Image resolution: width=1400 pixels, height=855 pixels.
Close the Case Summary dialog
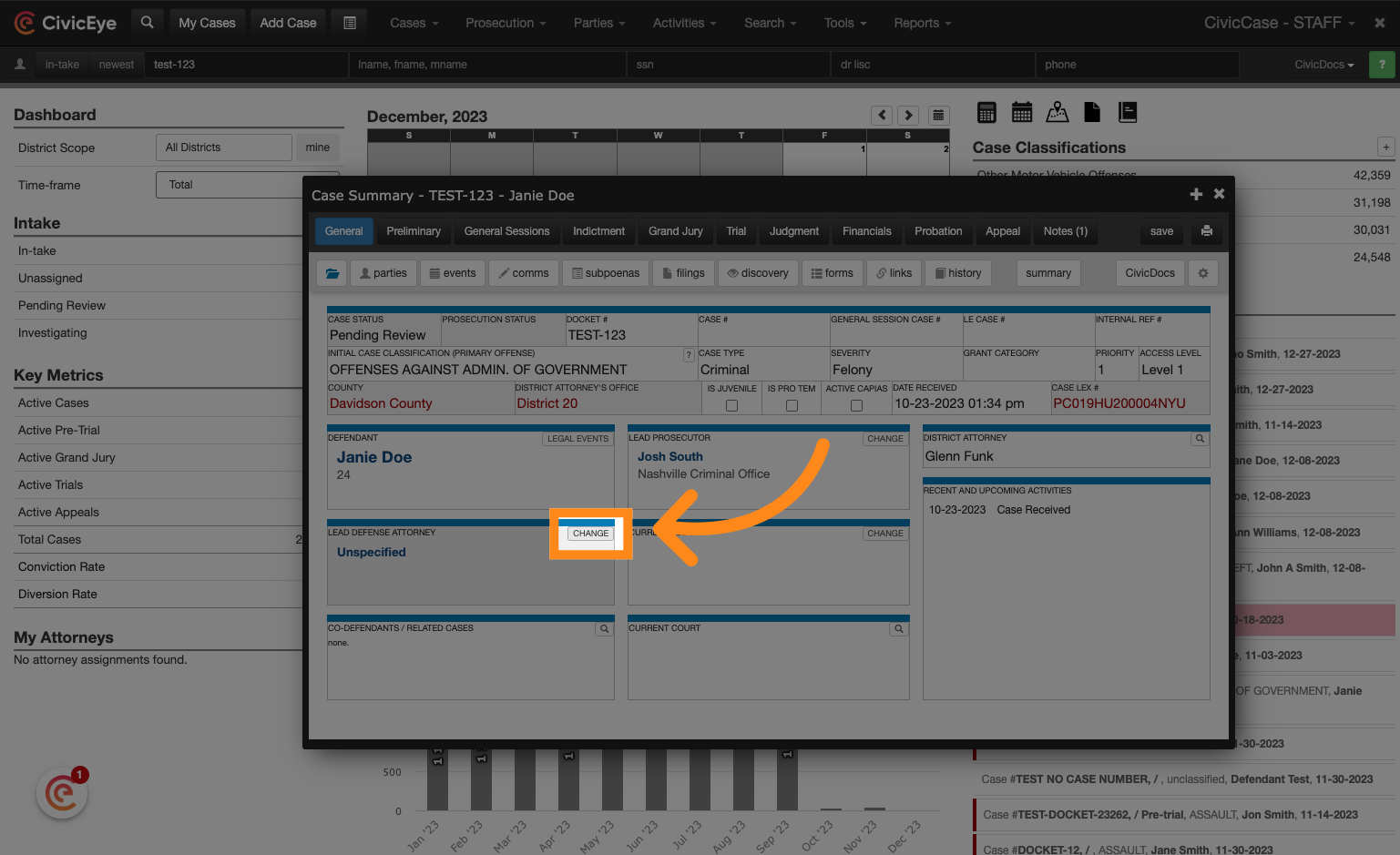1219,194
